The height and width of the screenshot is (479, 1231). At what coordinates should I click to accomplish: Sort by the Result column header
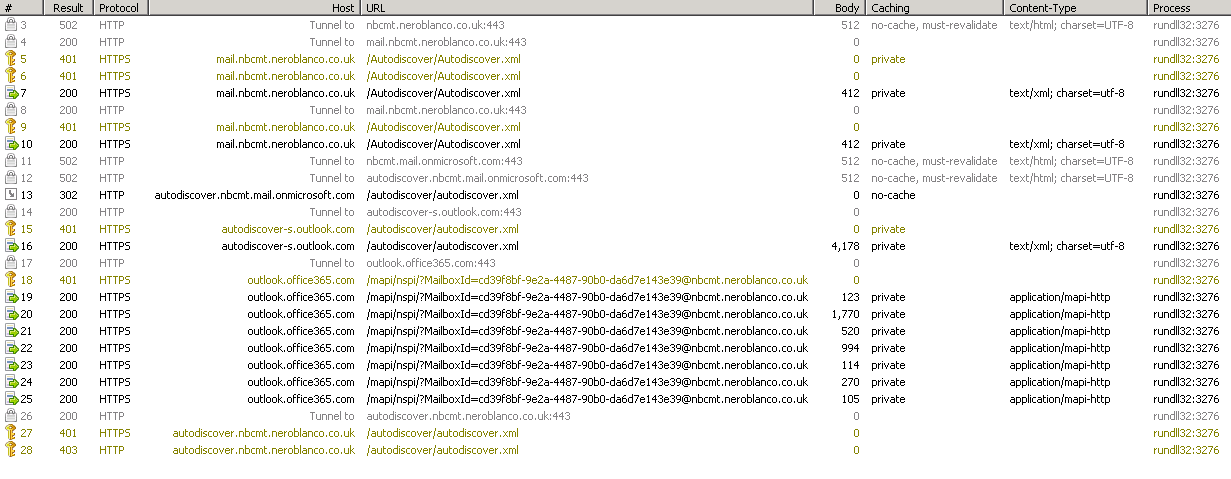point(70,8)
